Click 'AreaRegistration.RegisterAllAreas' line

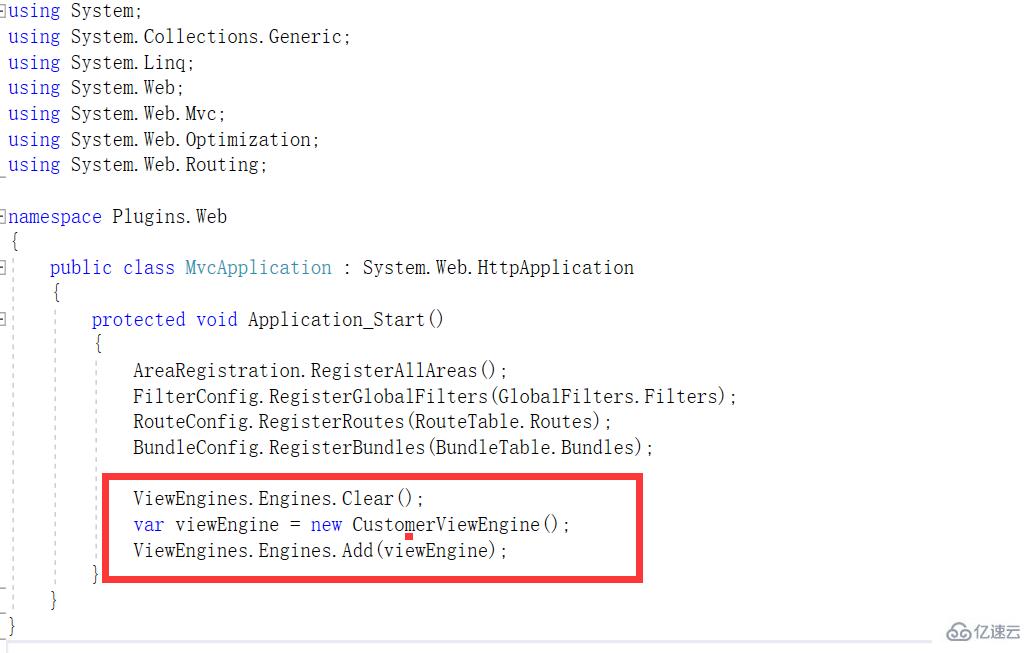(x=320, y=371)
